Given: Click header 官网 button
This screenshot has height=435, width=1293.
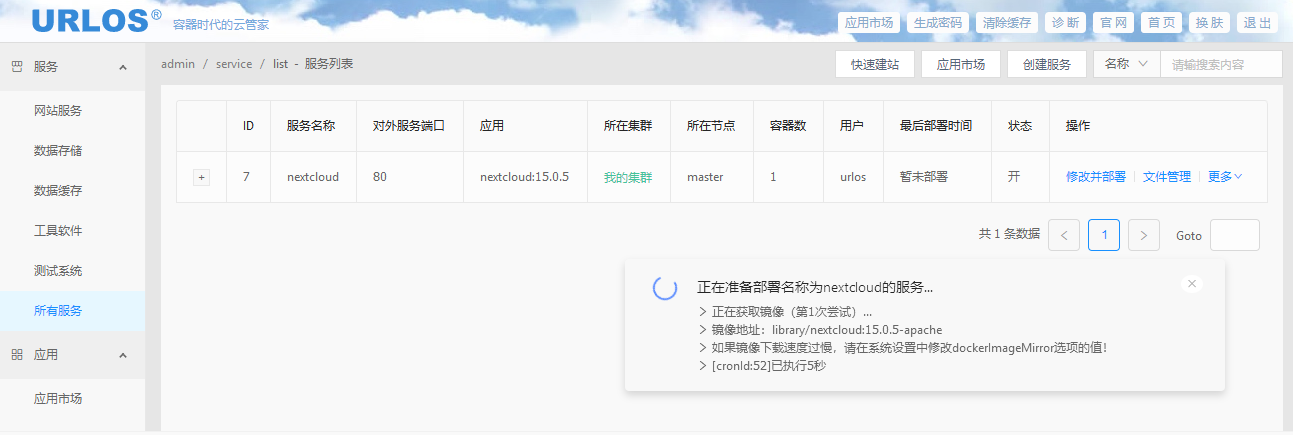Looking at the screenshot, I should (x=1114, y=23).
